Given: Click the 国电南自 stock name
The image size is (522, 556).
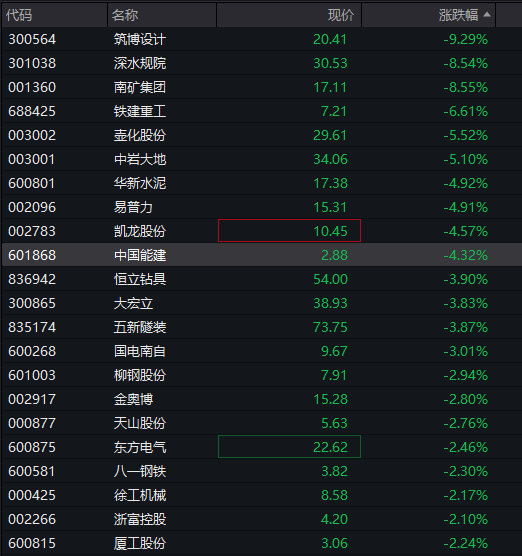Looking at the screenshot, I should click(140, 351).
